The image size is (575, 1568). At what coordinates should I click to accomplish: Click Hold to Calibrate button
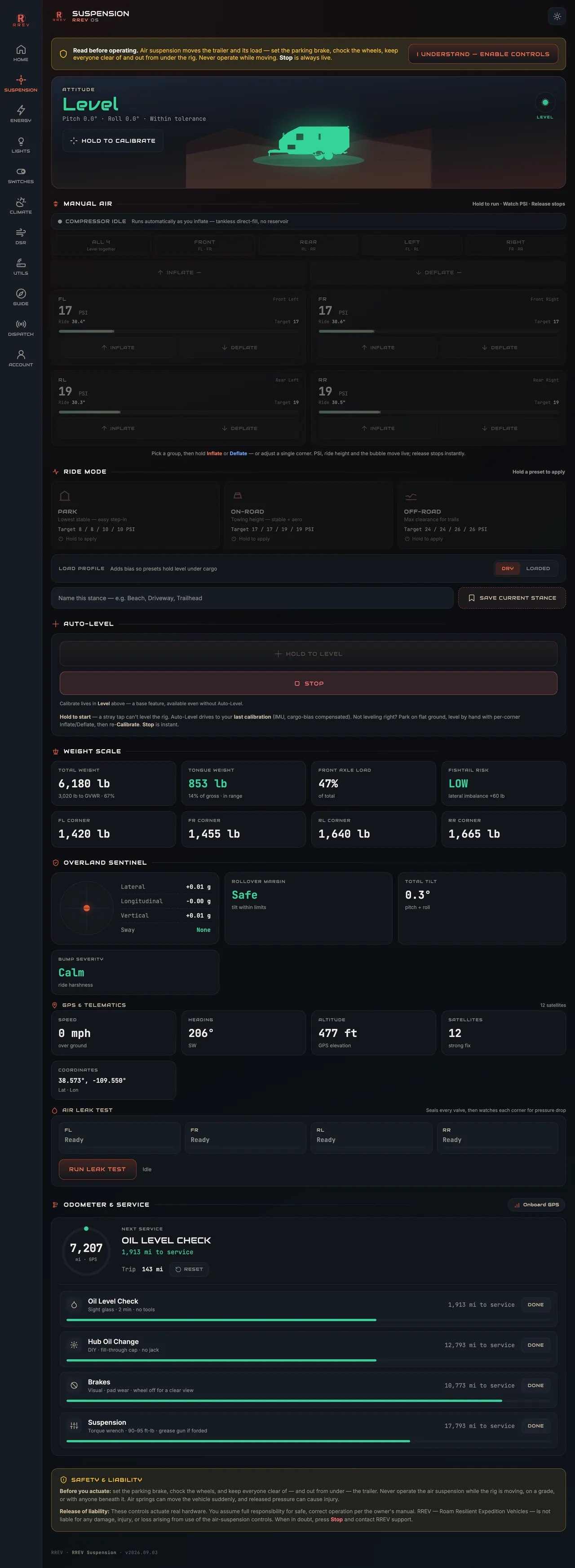click(x=113, y=141)
